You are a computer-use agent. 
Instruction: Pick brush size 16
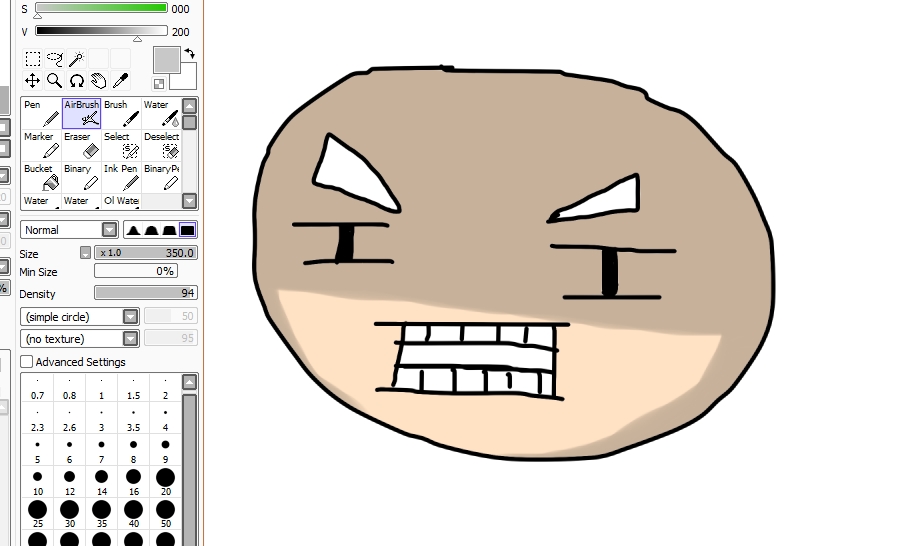coord(133,484)
